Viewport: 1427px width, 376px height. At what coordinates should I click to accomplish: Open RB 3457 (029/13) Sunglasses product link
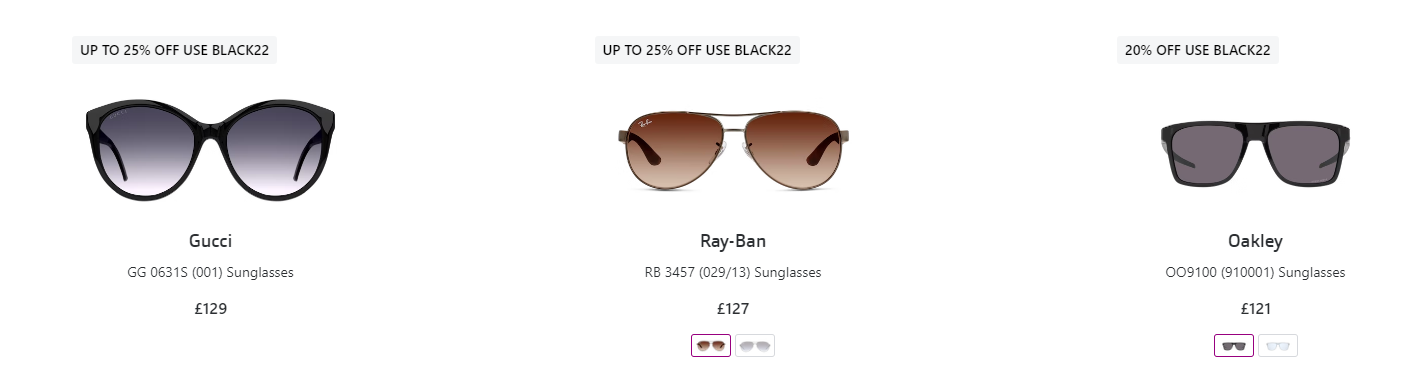click(x=733, y=272)
